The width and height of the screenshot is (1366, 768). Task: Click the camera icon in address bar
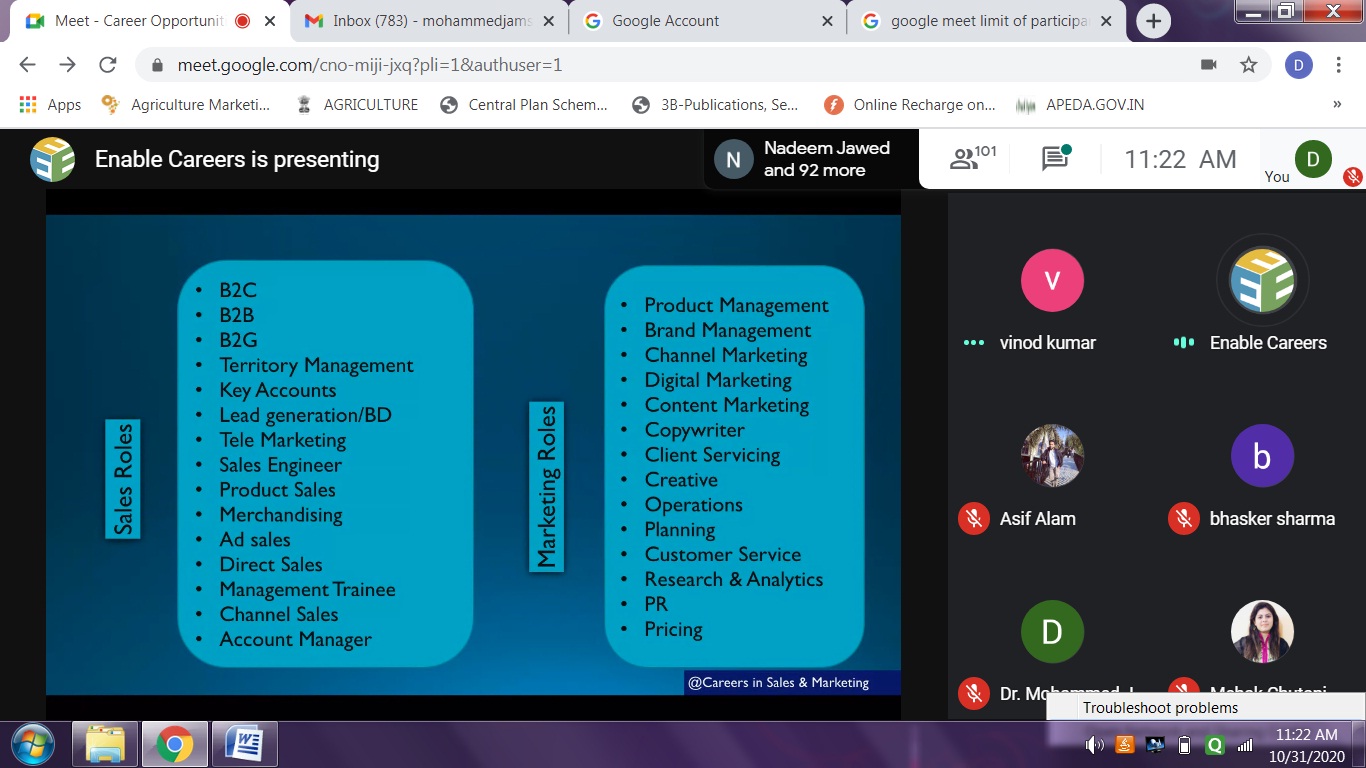1208,65
